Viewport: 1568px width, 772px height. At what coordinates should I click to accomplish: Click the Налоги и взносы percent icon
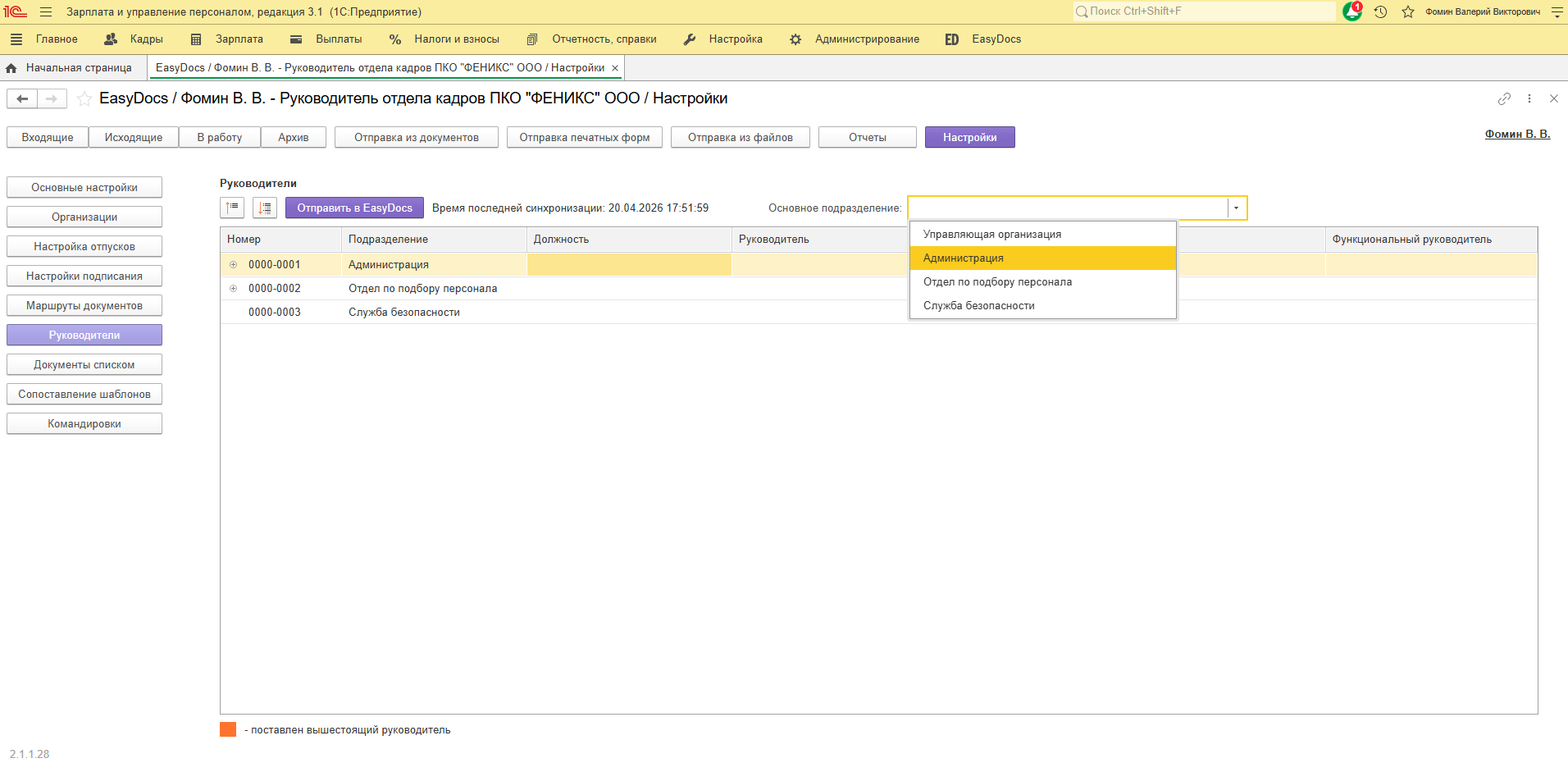click(395, 39)
